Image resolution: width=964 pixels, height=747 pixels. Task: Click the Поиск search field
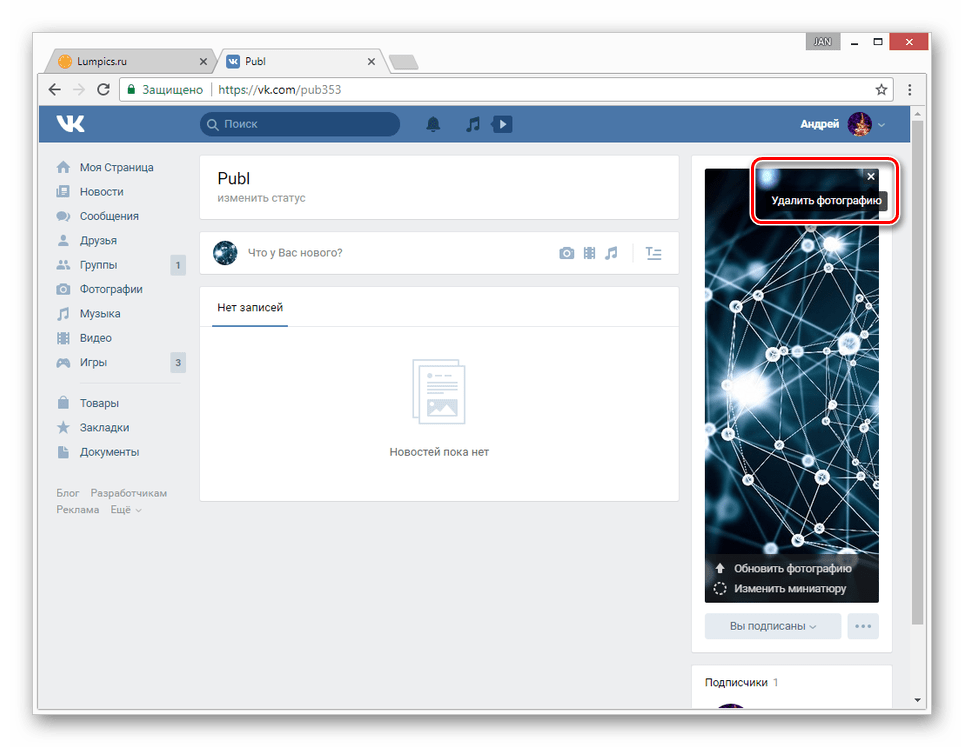click(300, 124)
